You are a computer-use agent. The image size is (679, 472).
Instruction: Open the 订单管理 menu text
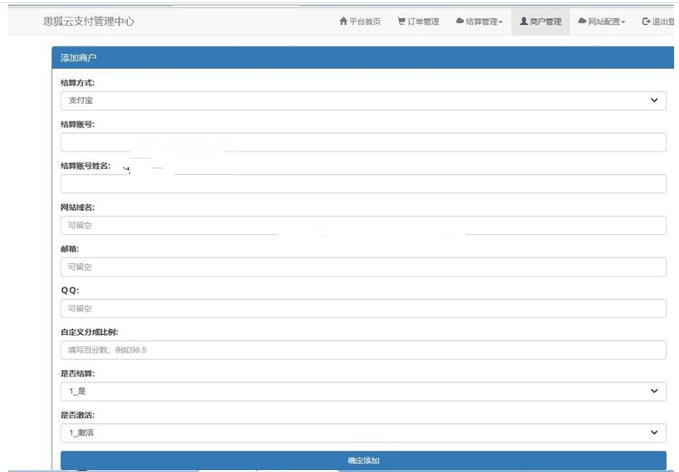click(x=423, y=21)
